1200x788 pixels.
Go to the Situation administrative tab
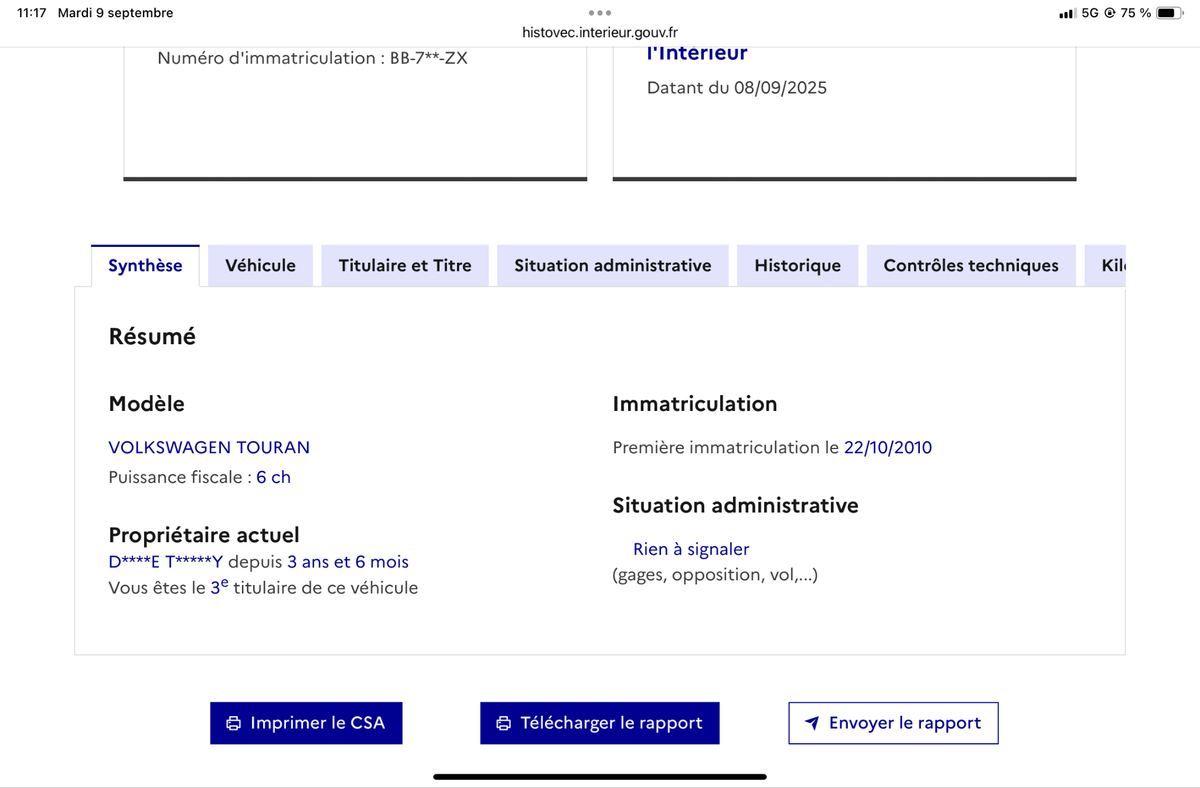click(x=613, y=266)
